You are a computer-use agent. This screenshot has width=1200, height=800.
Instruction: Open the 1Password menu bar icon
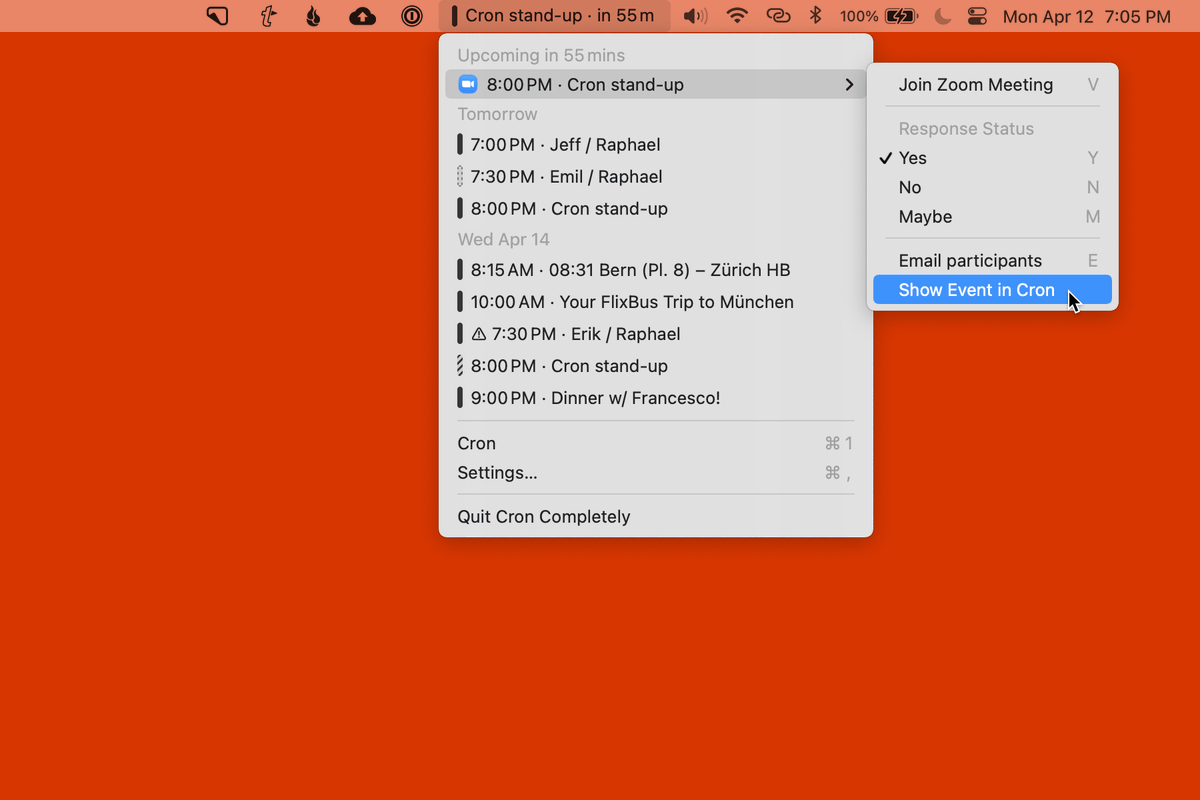(x=411, y=16)
